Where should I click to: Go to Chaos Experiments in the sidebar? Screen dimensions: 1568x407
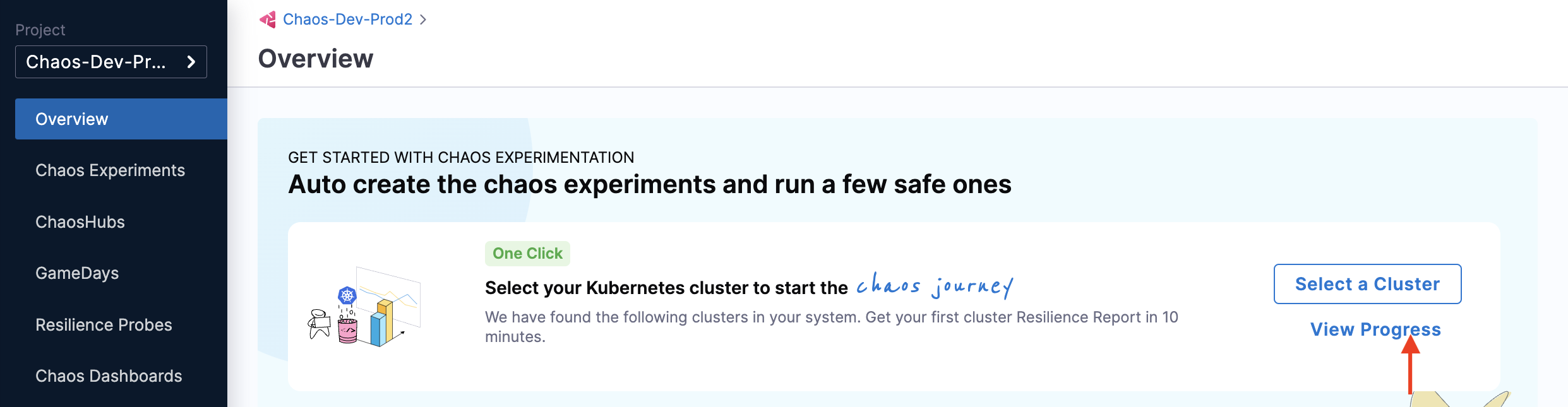point(110,170)
